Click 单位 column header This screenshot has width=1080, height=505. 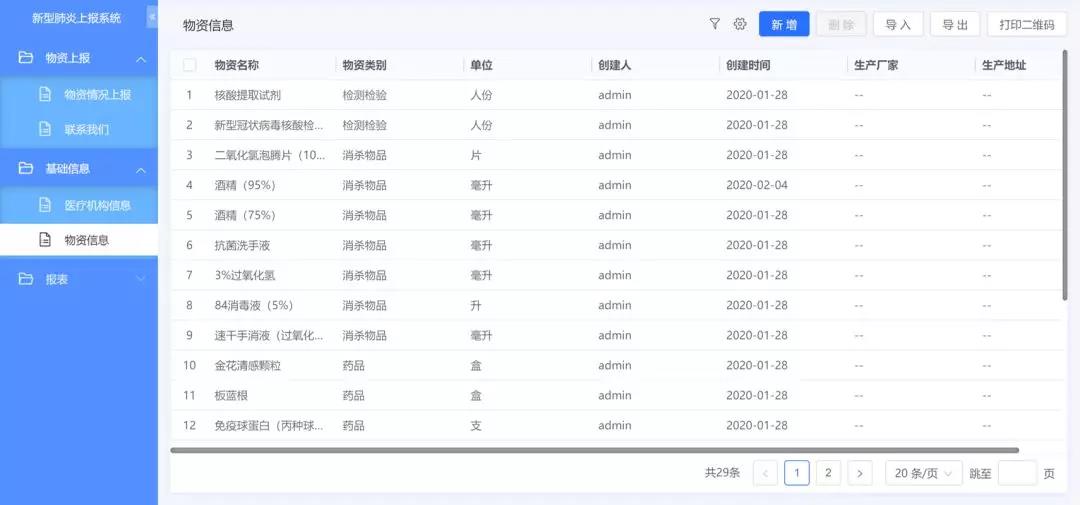(x=481, y=65)
